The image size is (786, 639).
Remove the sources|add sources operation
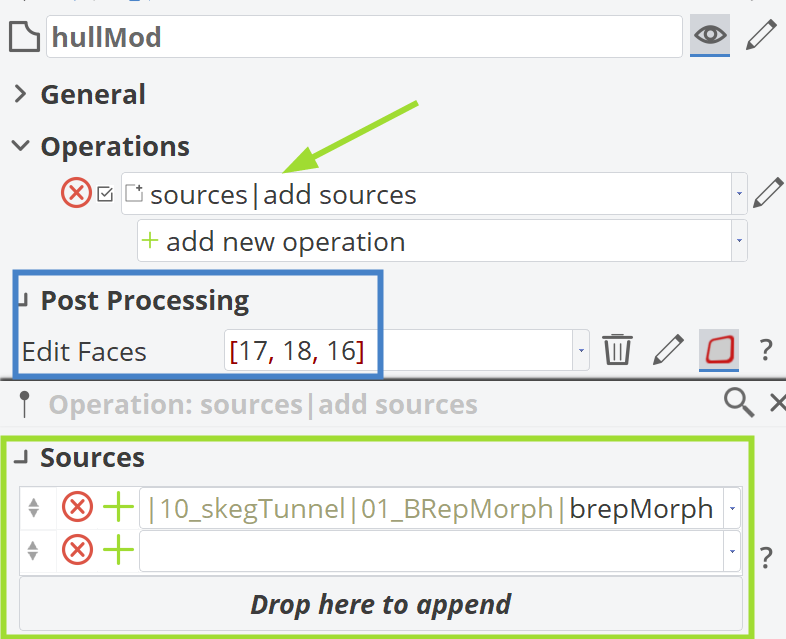point(76,193)
